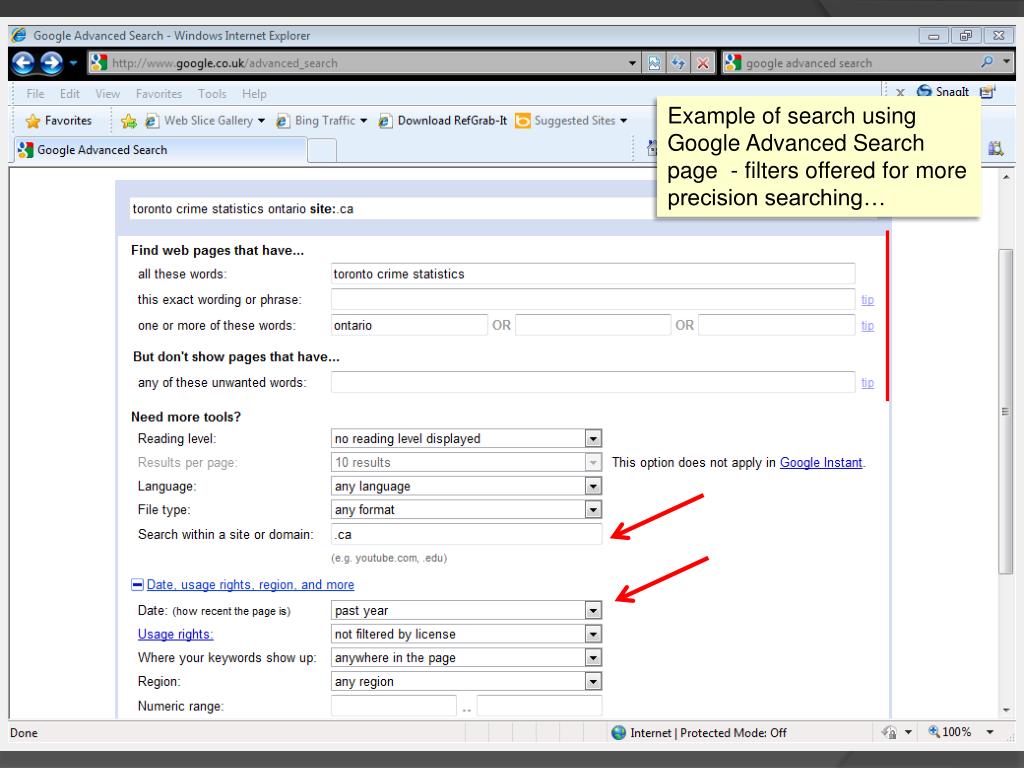Click the red Stop icon in address bar
The image size is (1024, 768).
[703, 63]
